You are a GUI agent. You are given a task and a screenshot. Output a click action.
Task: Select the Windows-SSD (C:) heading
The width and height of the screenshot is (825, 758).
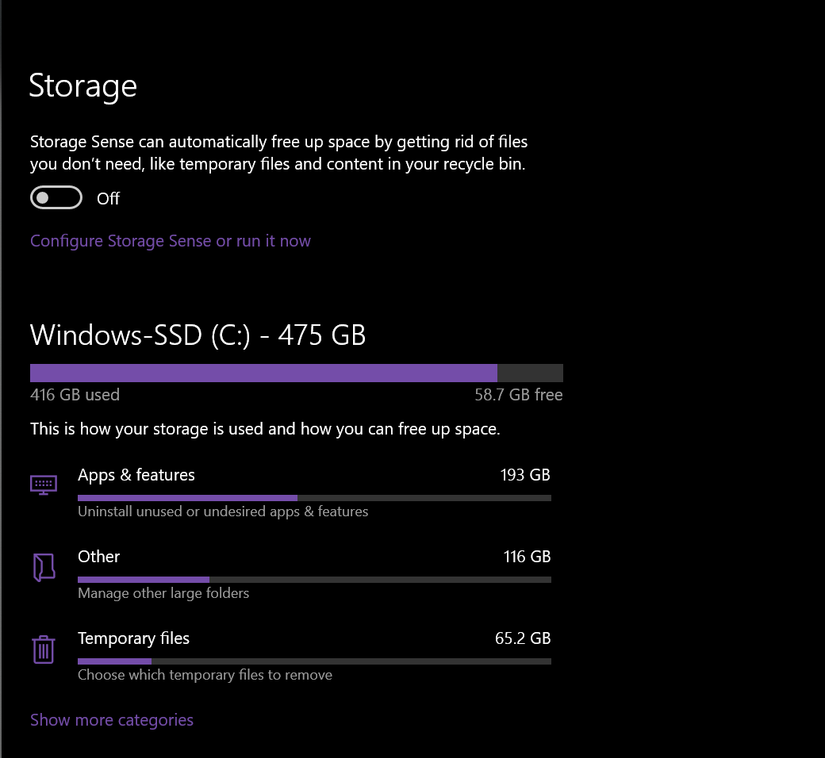pos(198,334)
